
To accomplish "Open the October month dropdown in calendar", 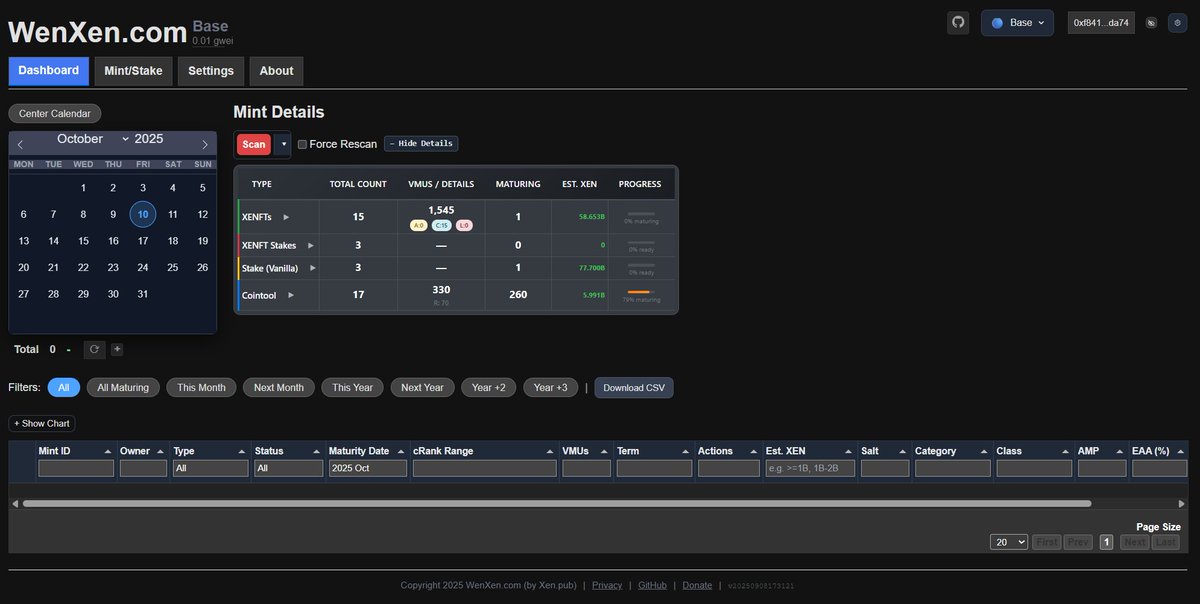I will coord(92,139).
